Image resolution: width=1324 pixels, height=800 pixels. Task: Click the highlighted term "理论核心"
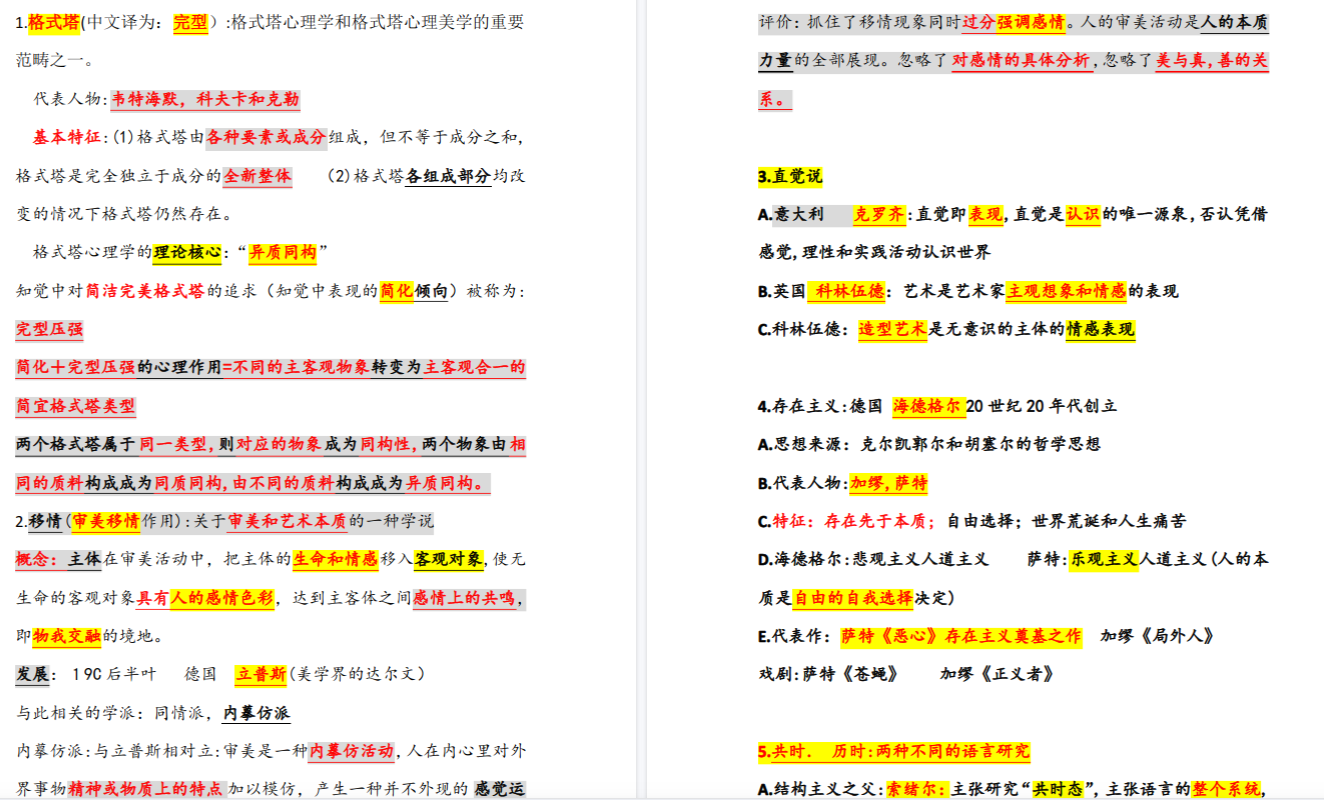click(x=187, y=252)
